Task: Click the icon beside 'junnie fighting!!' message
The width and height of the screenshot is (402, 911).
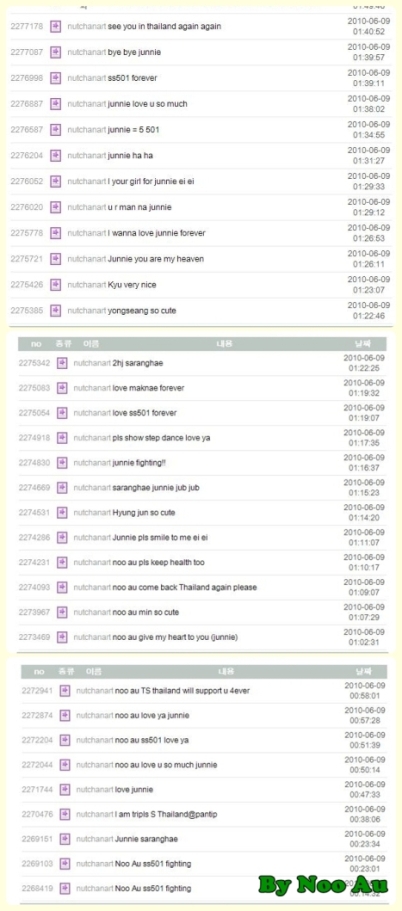Action: click(62, 463)
